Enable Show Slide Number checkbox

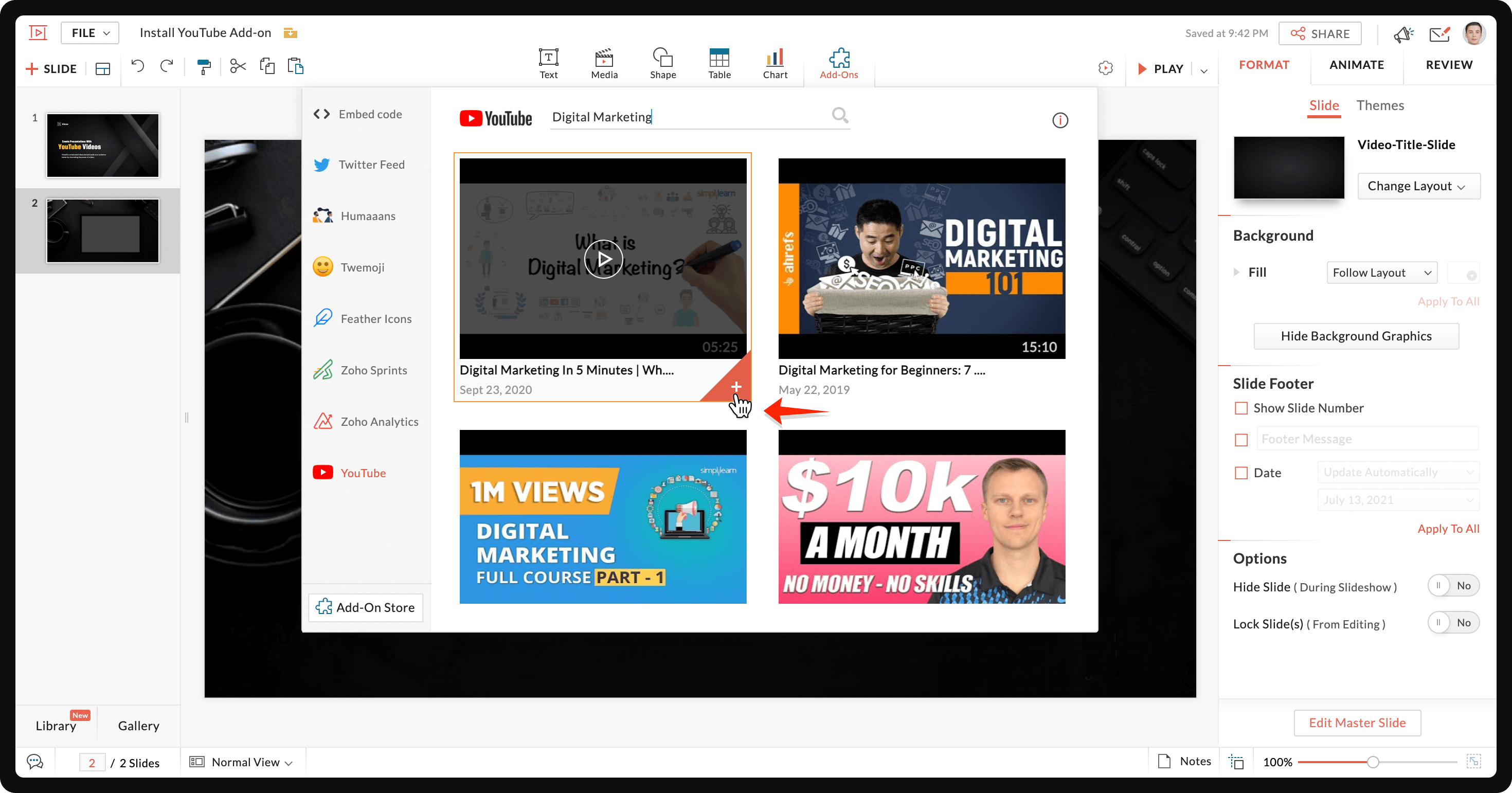point(1241,408)
